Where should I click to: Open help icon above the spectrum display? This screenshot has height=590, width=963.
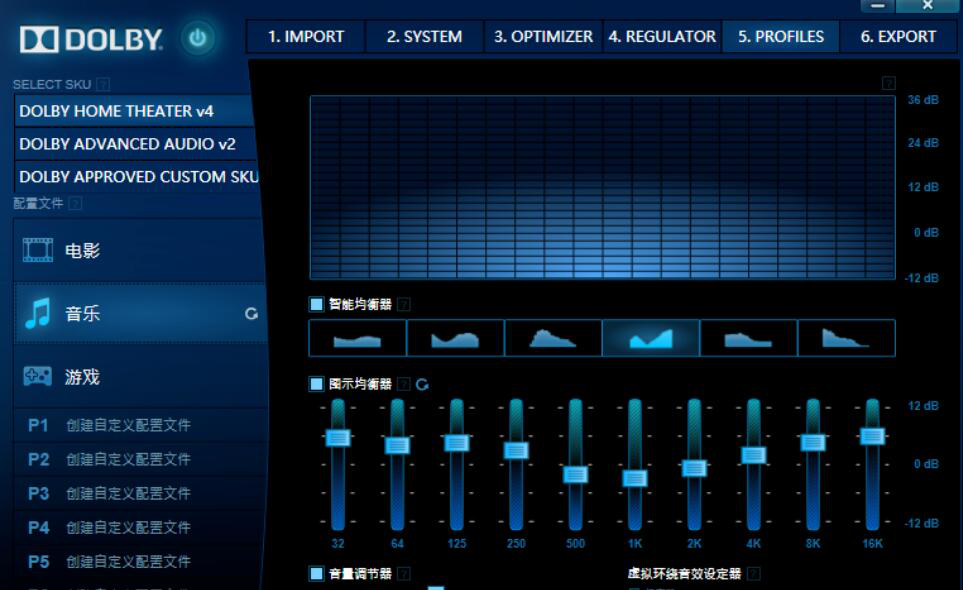(889, 84)
